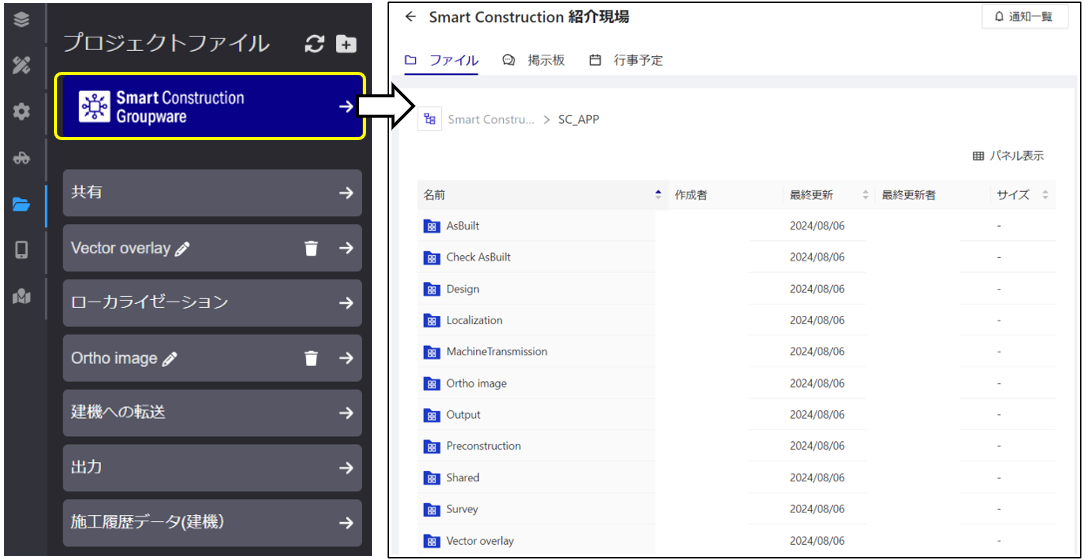Viewport: 1088px width, 560px height.
Task: Go back with the left arrow
Action: coord(411,17)
